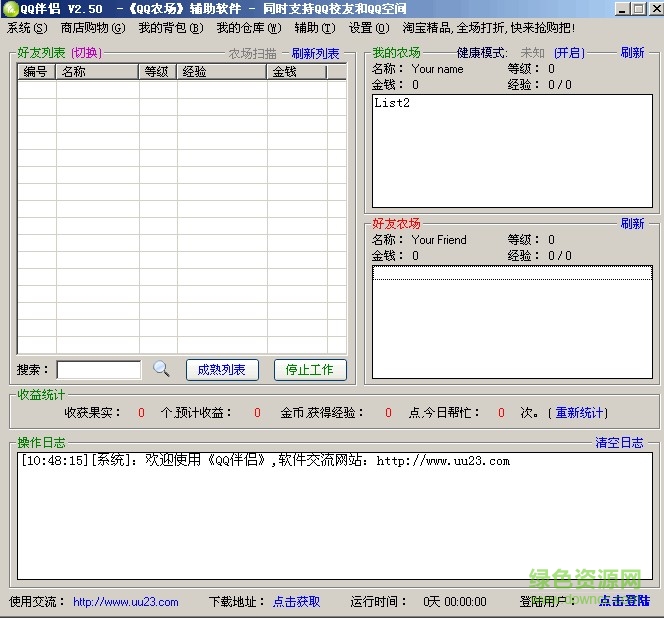Click 刷新列表 to refresh friend list

(315, 54)
